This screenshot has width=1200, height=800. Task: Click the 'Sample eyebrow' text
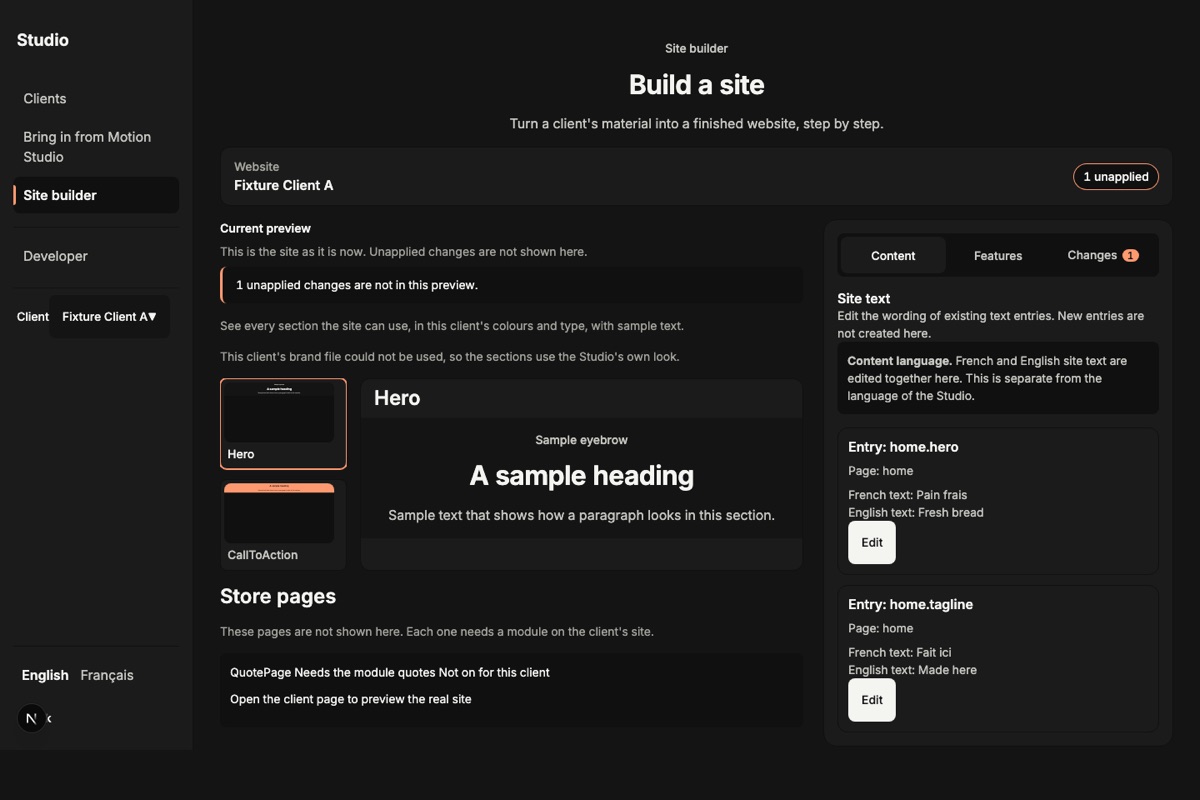(582, 440)
